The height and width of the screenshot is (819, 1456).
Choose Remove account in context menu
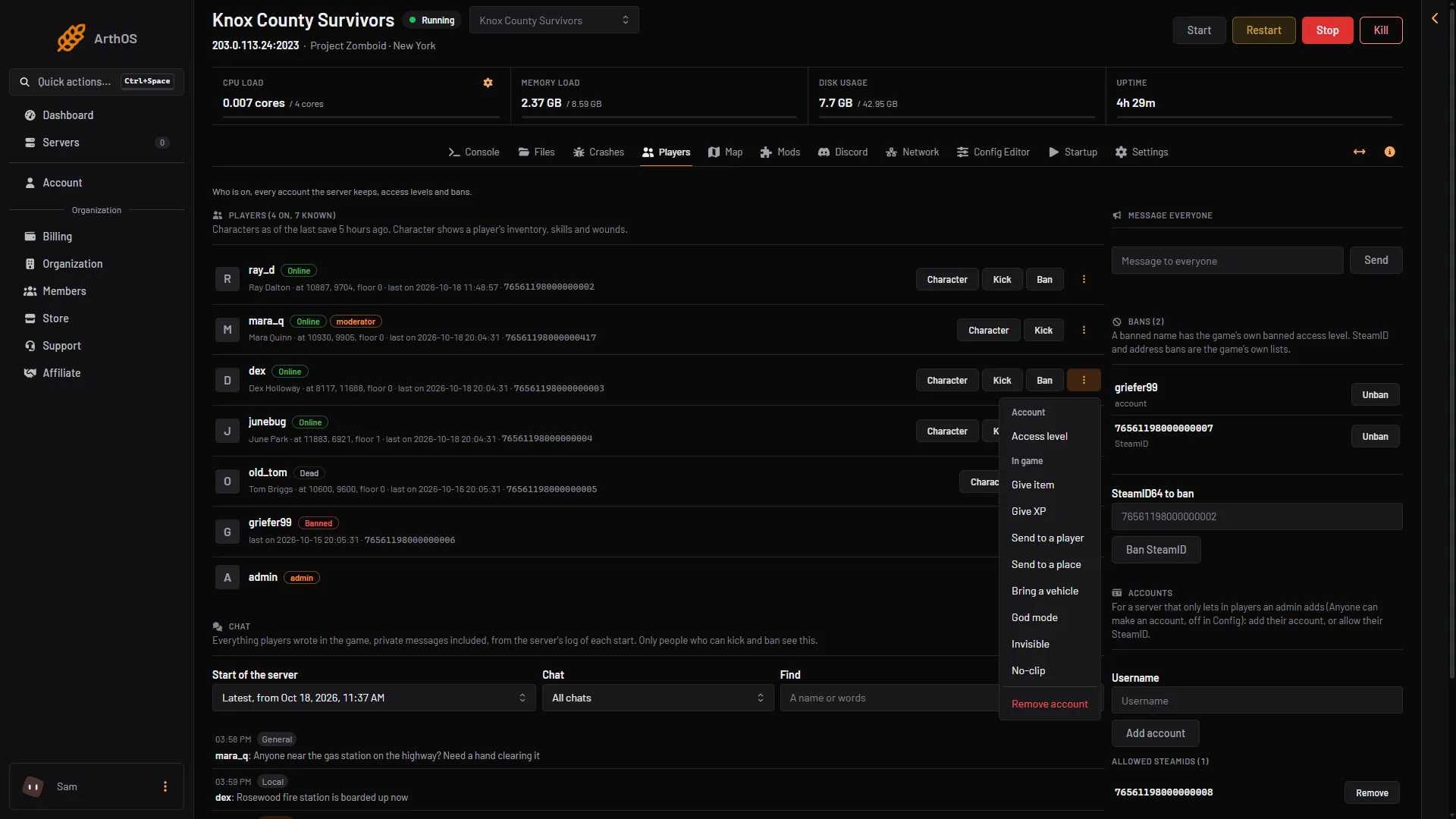coord(1050,704)
